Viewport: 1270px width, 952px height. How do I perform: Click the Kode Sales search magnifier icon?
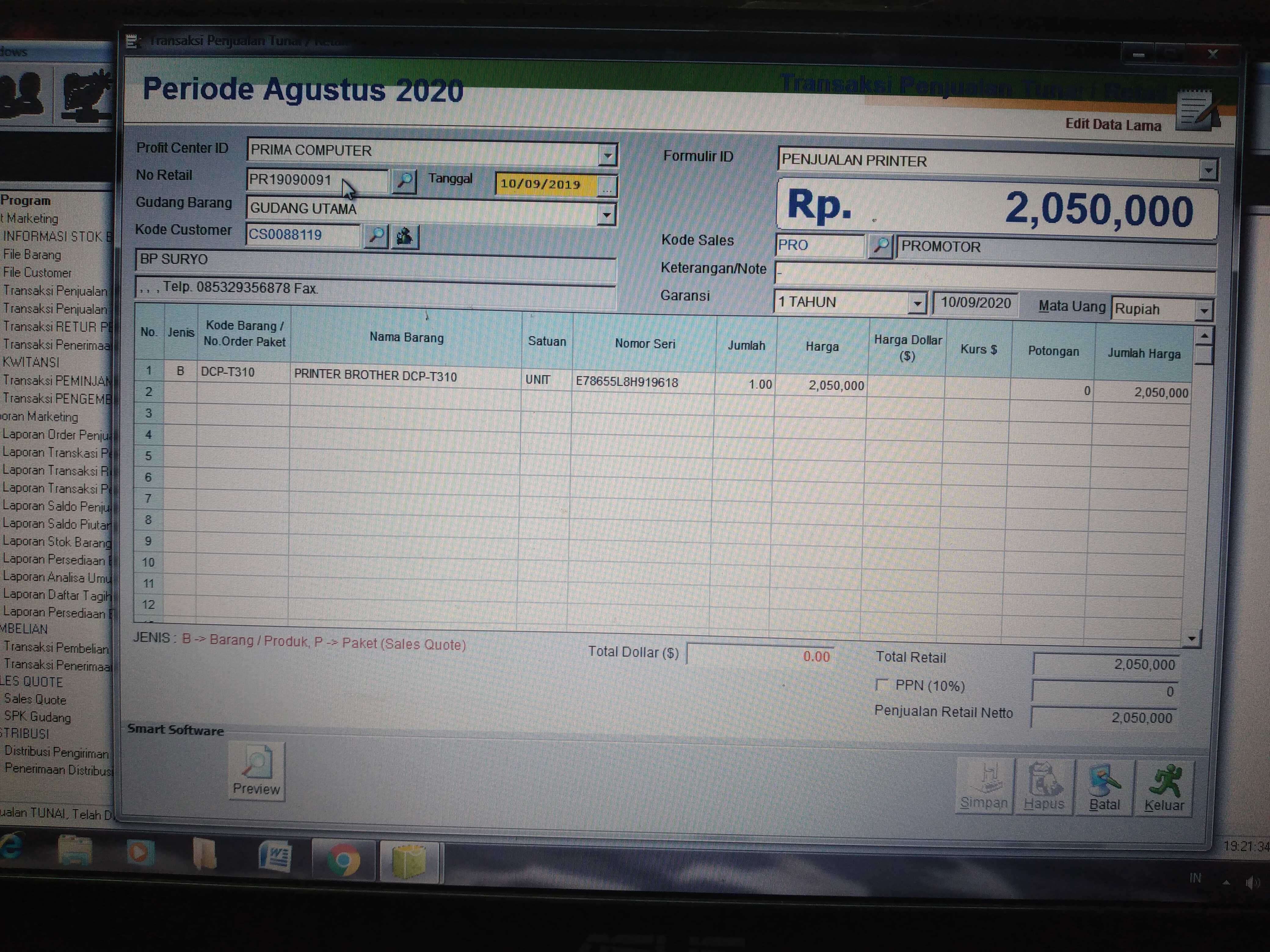click(x=880, y=246)
